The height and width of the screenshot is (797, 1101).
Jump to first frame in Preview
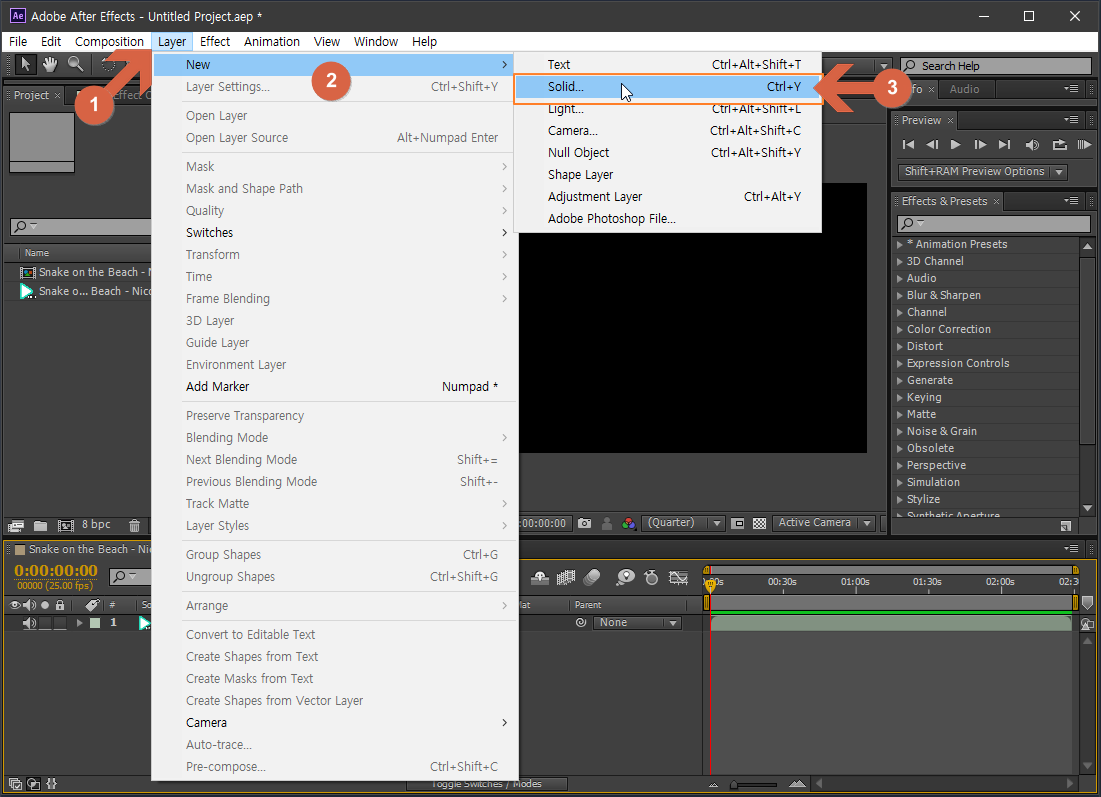point(908,145)
